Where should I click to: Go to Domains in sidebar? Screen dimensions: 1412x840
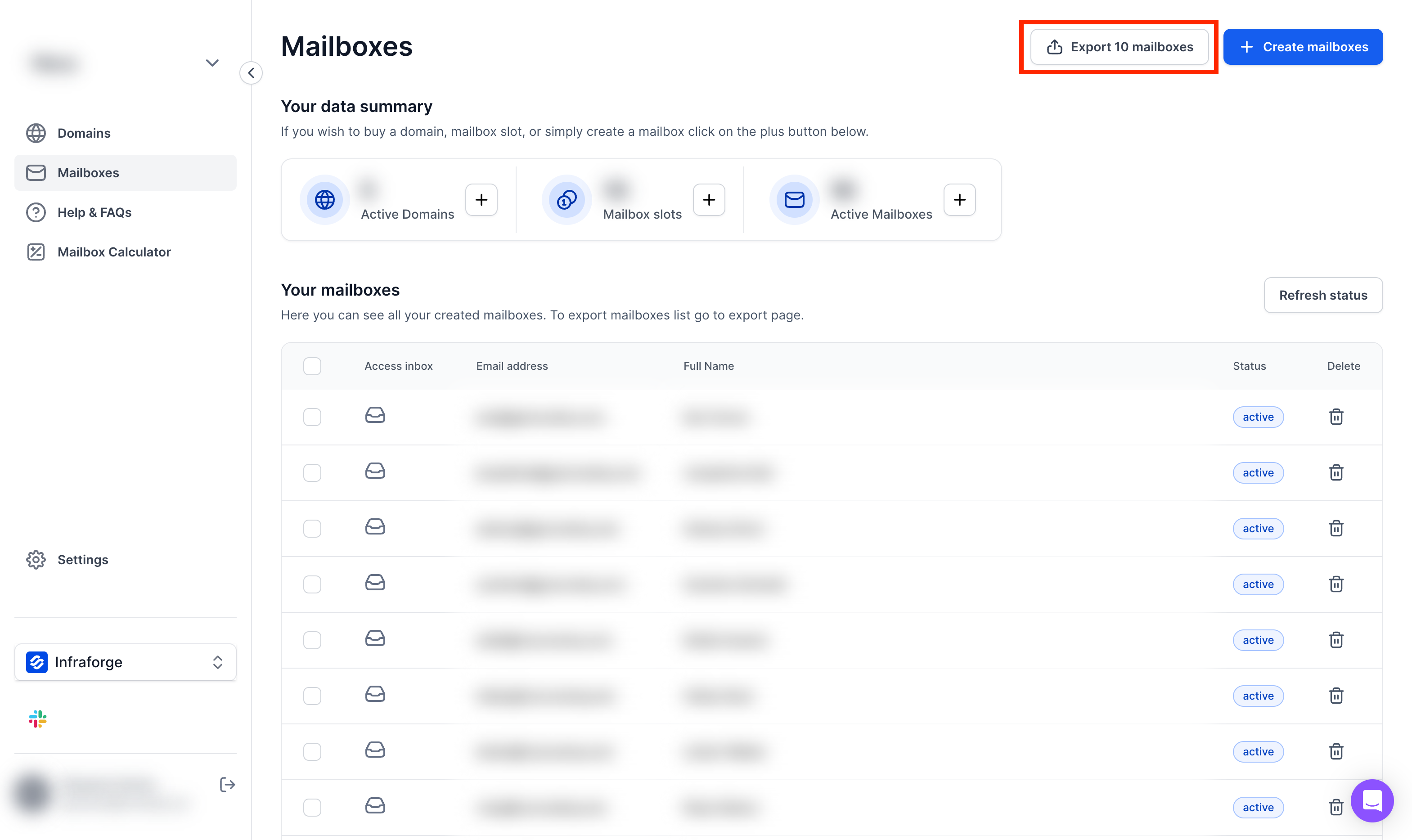(84, 133)
